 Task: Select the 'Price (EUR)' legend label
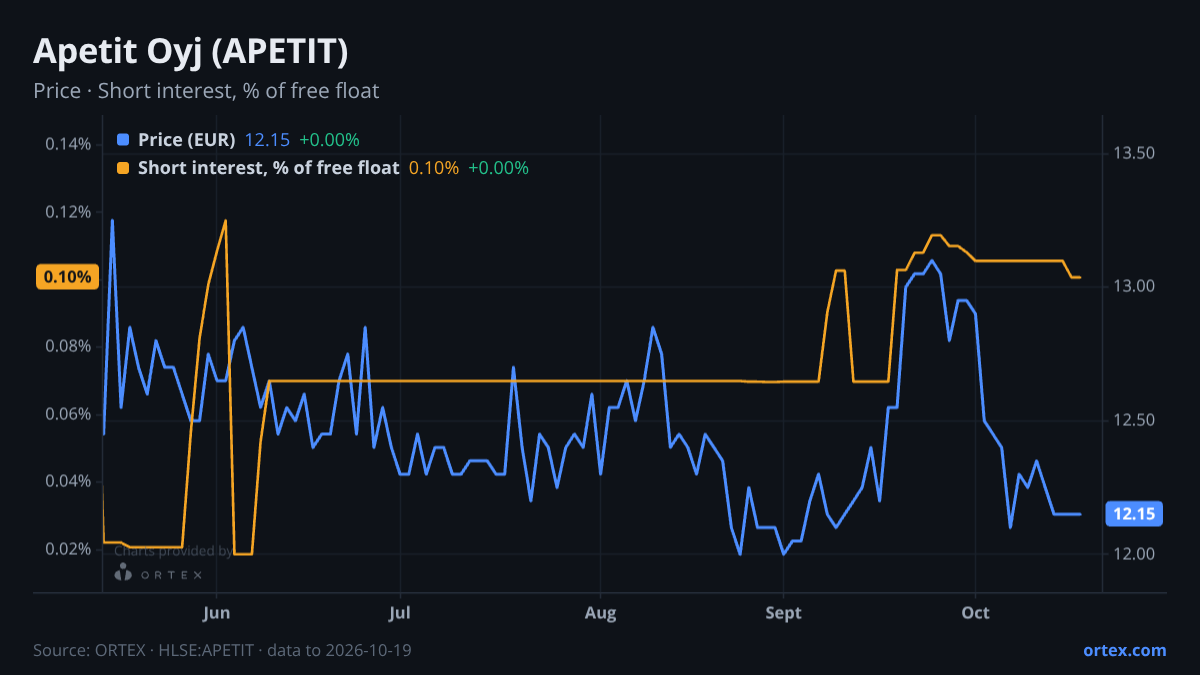(x=187, y=140)
